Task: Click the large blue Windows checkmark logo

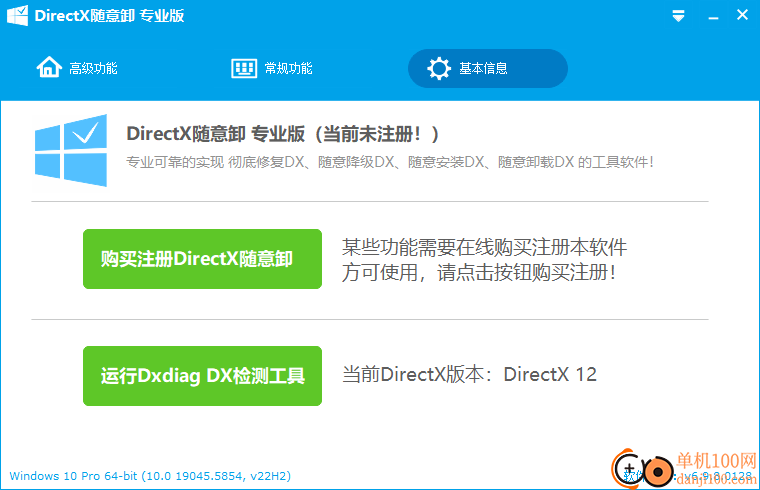Action: point(71,151)
